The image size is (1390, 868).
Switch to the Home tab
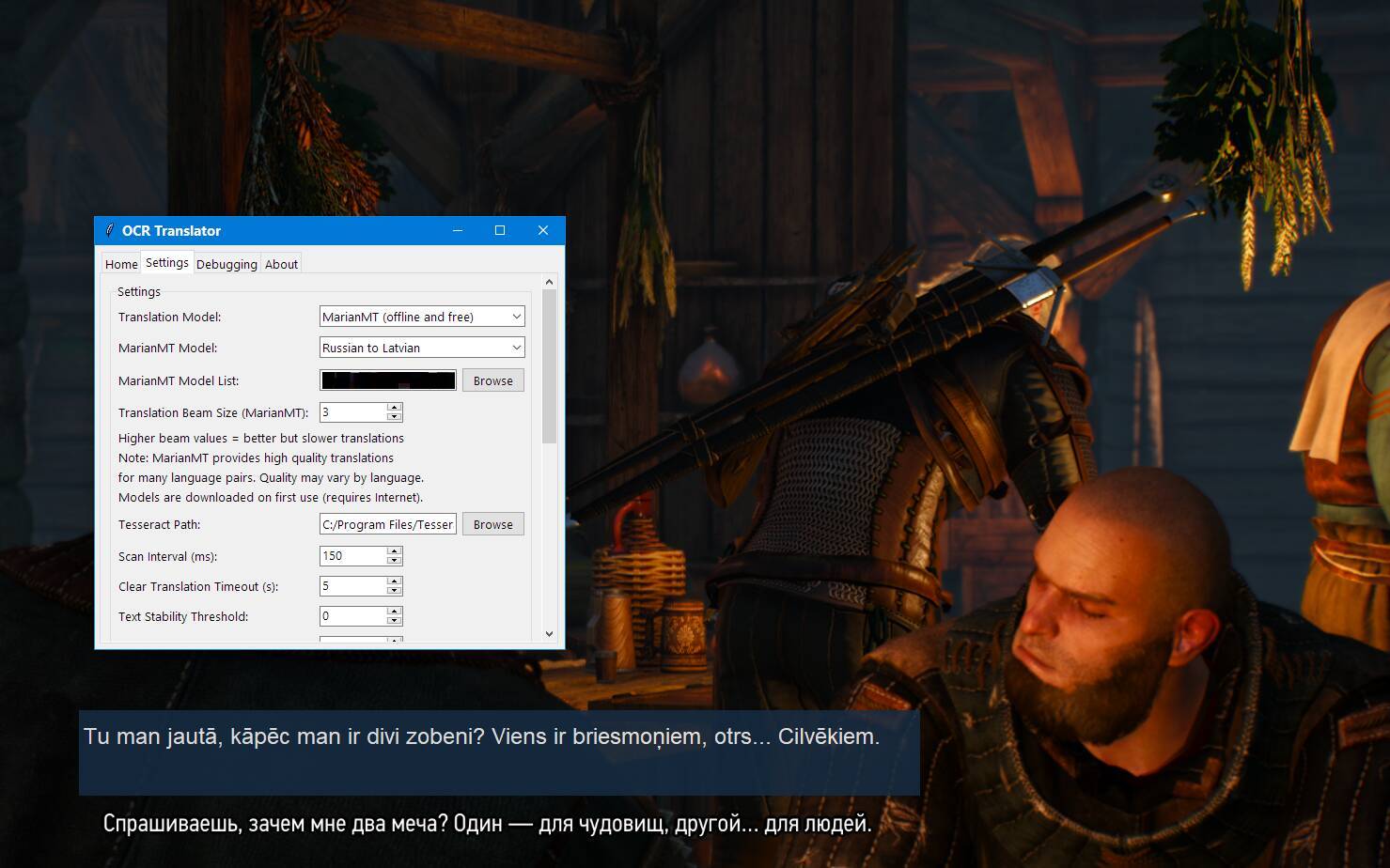click(x=121, y=264)
